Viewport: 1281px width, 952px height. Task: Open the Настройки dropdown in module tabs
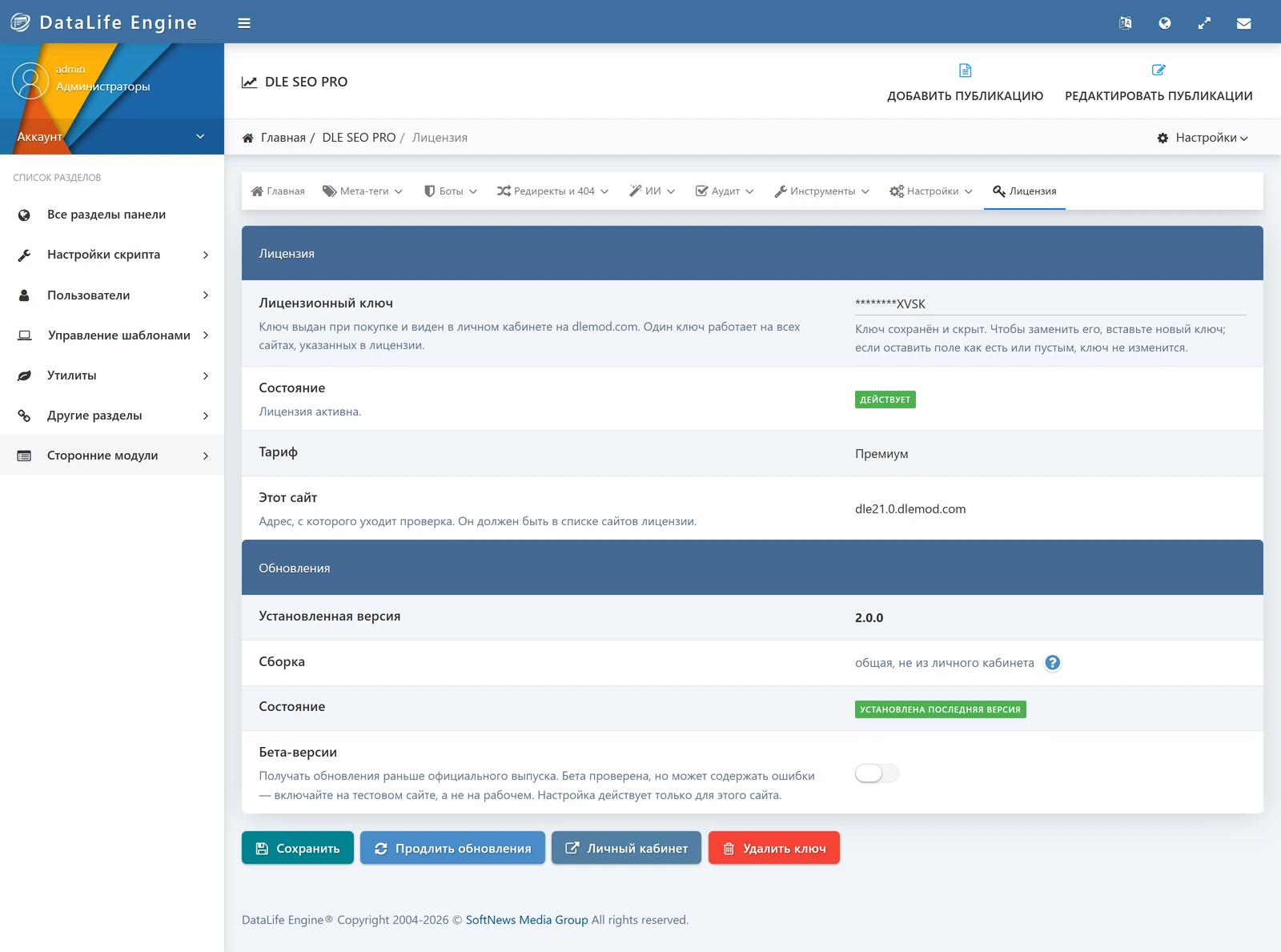pos(931,191)
